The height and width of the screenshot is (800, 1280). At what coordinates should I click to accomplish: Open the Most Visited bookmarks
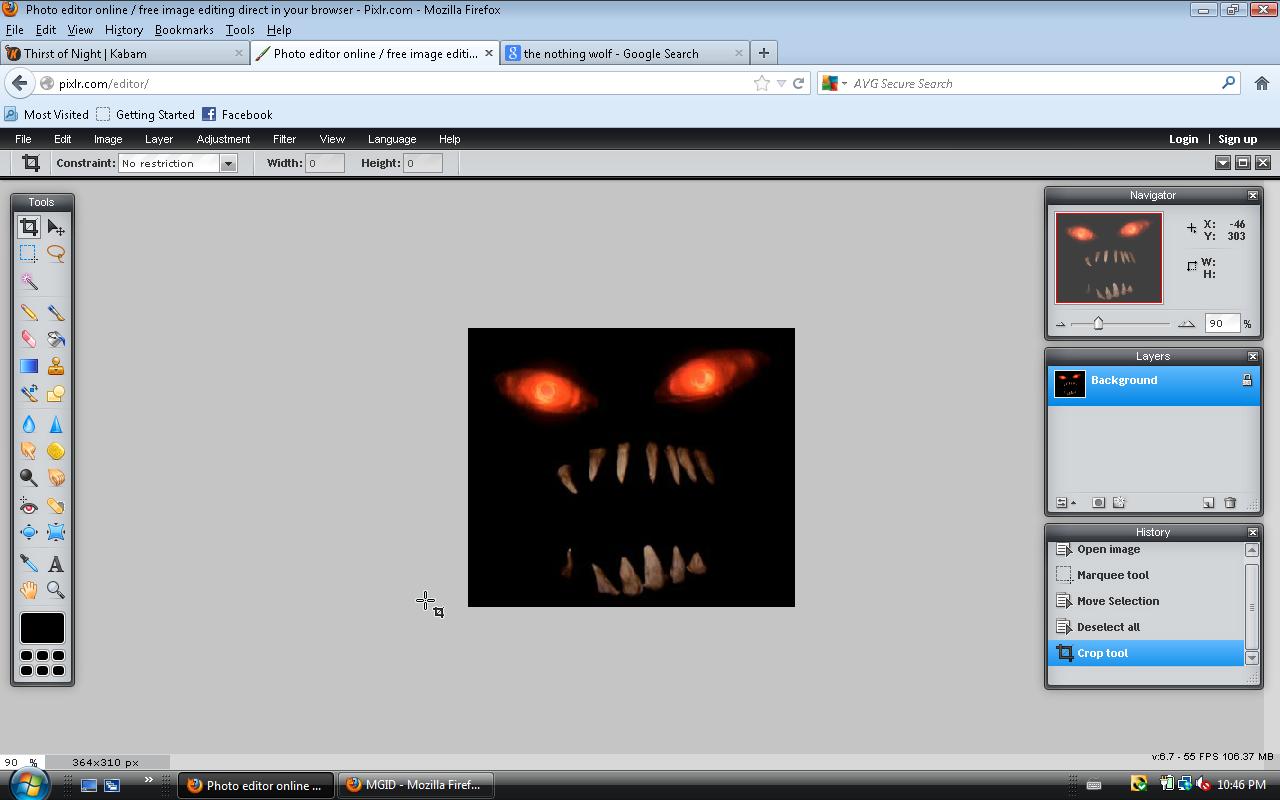[47, 114]
